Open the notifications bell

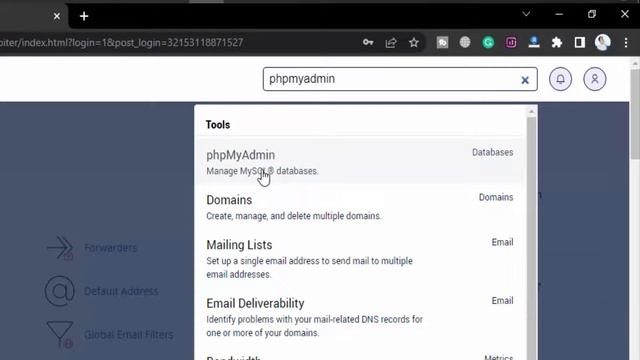(560, 79)
